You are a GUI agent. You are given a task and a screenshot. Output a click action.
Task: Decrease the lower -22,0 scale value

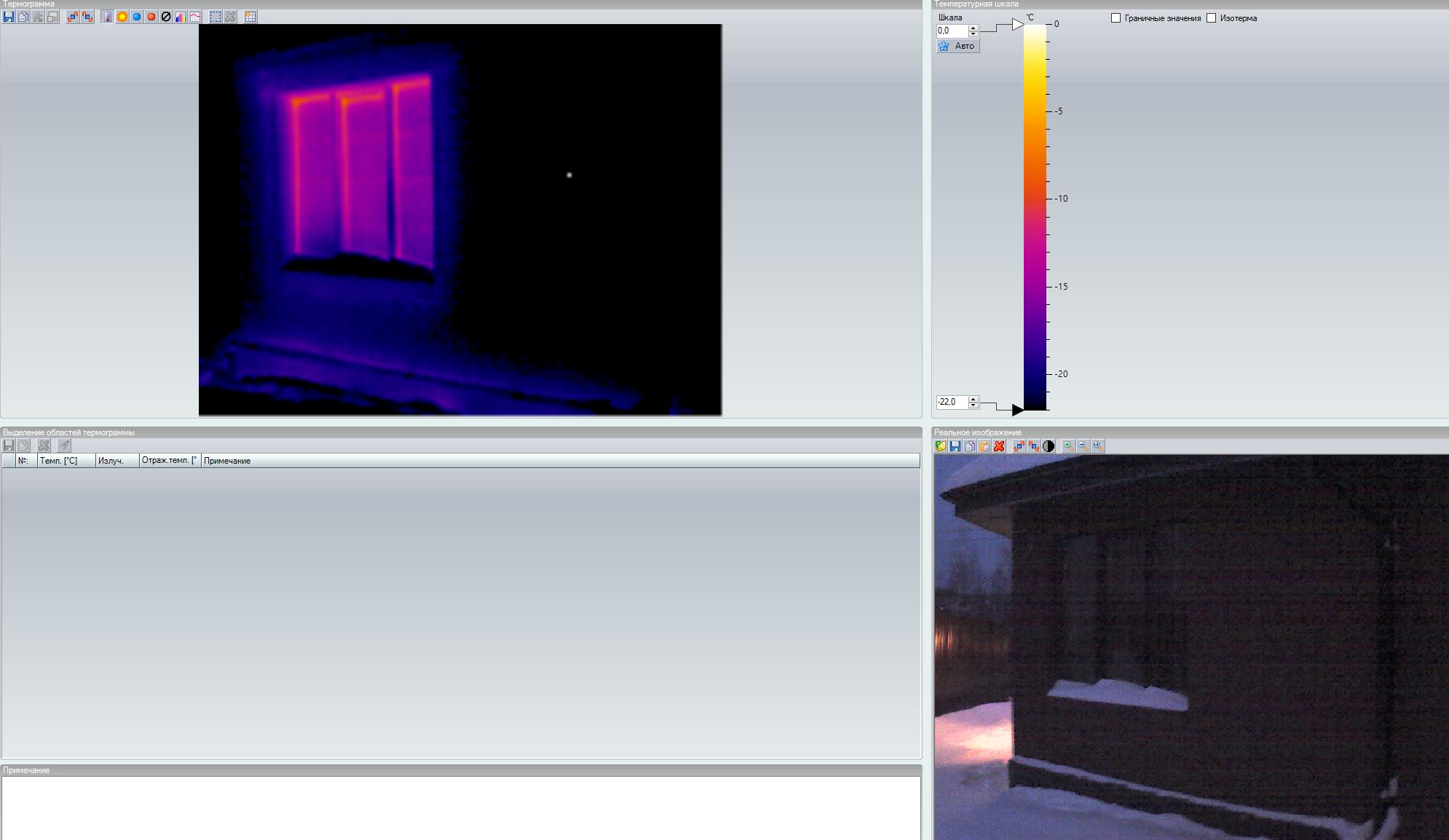pyautogui.click(x=974, y=405)
